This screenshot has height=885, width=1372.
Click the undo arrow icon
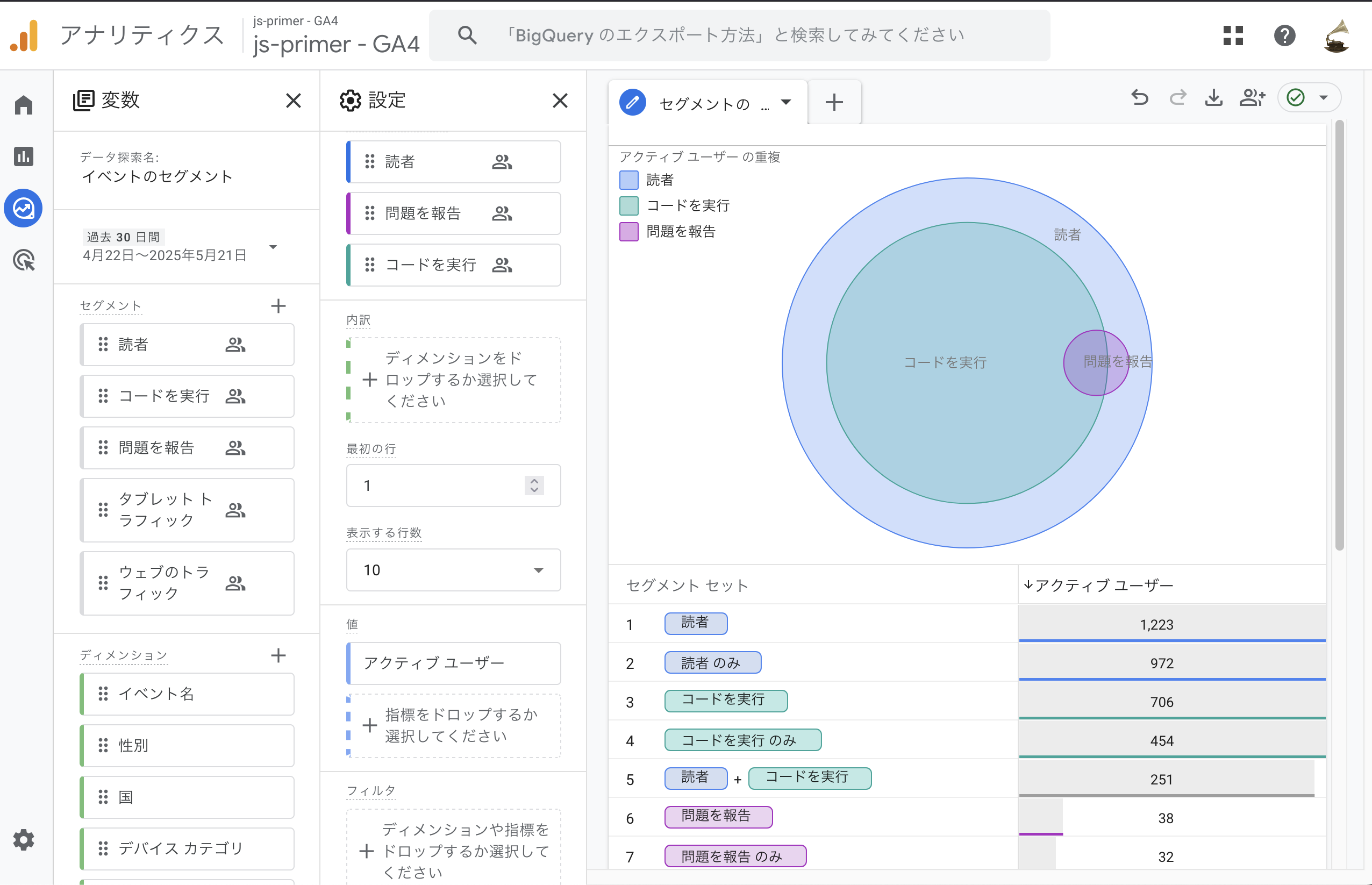point(1140,98)
